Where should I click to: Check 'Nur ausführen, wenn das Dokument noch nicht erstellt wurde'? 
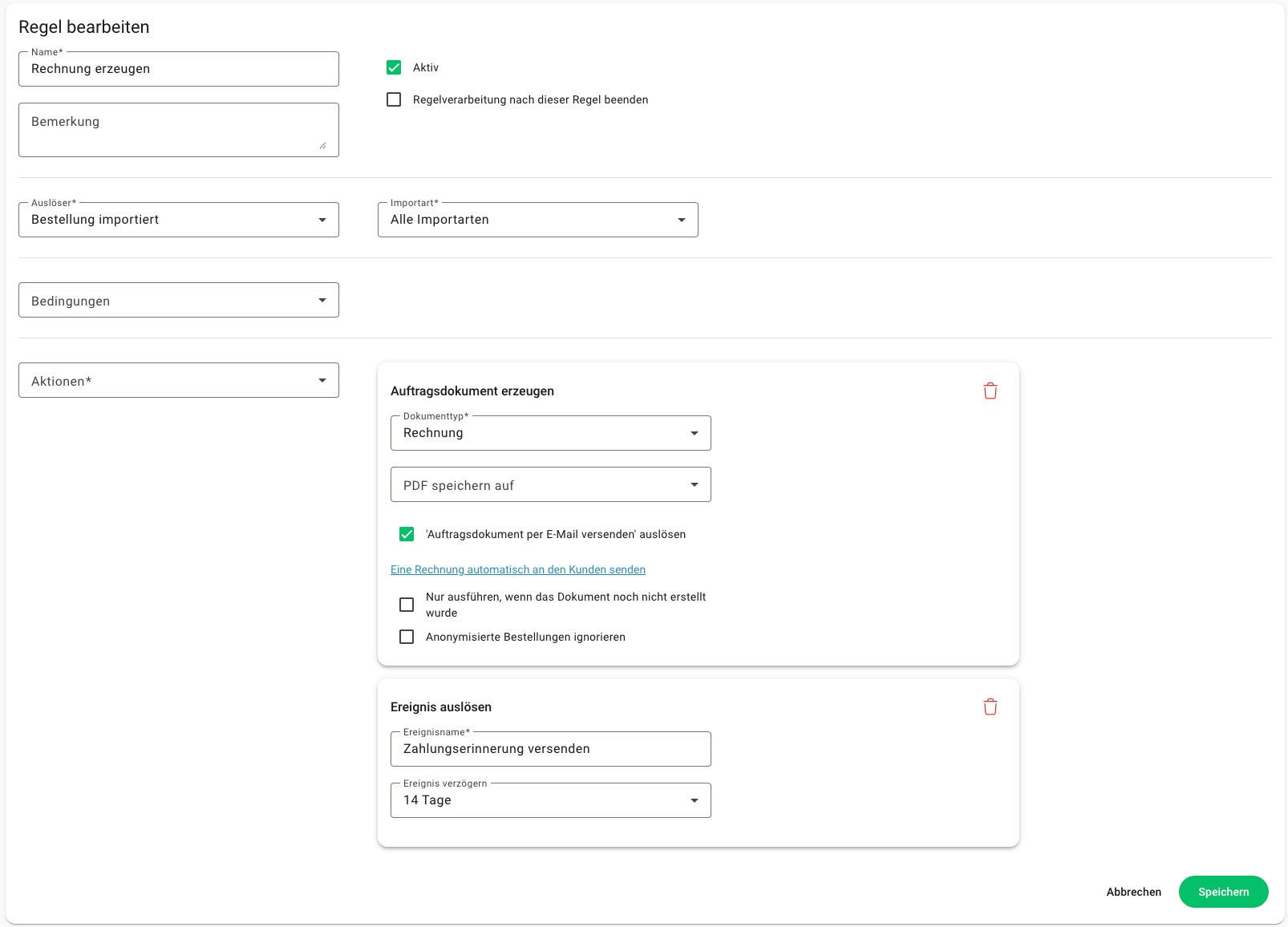click(407, 605)
